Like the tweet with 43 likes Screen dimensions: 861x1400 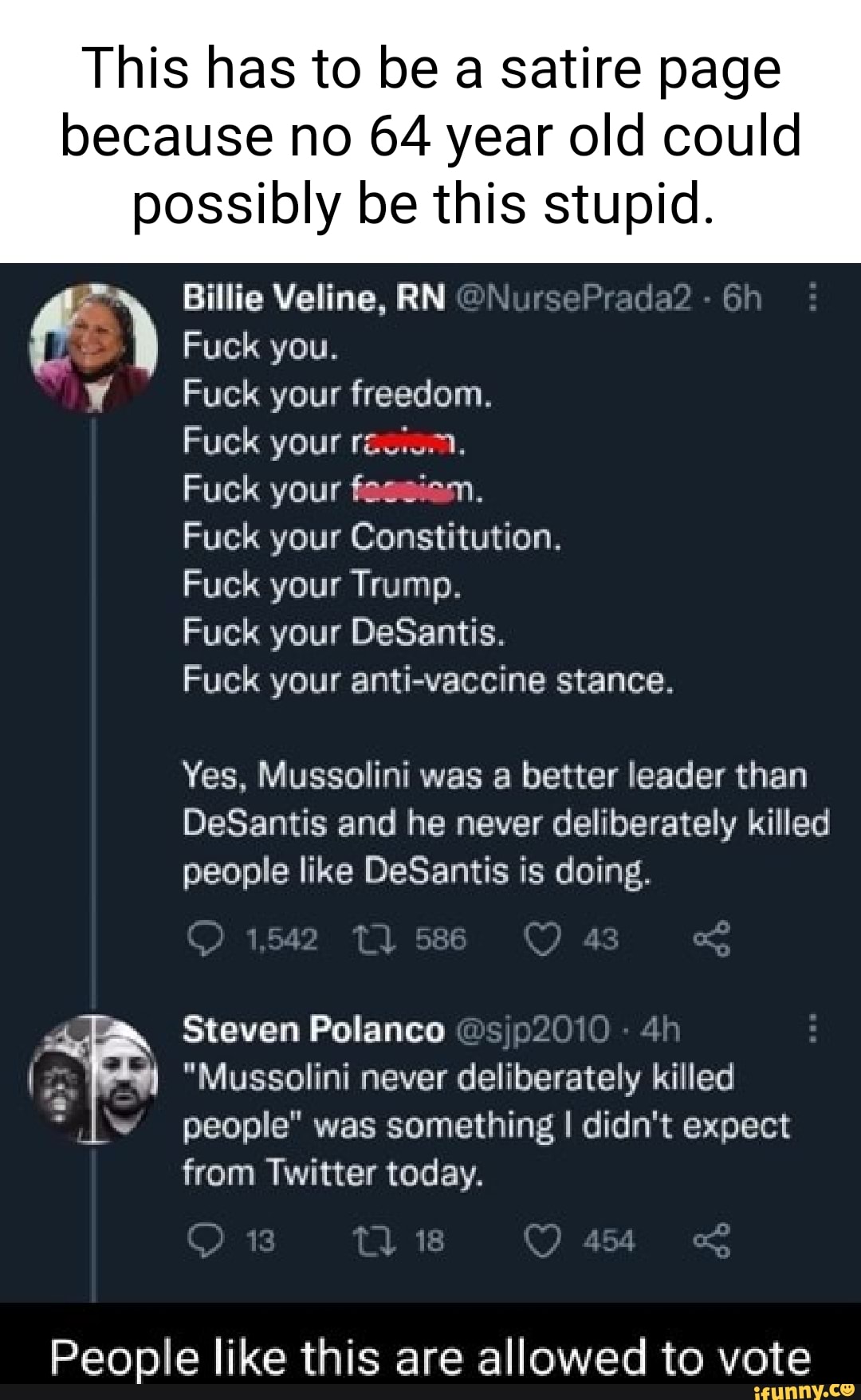tap(542, 940)
